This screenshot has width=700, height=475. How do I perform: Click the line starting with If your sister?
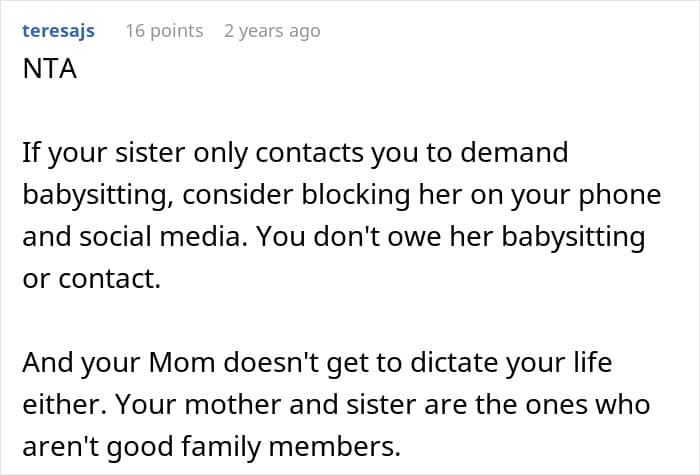(x=295, y=153)
